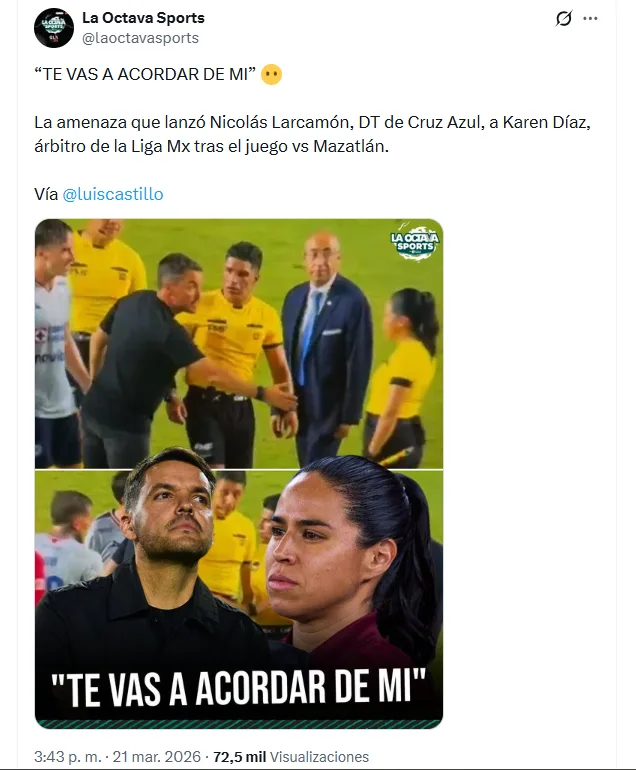The height and width of the screenshot is (770, 636).
Task: Click the top photo of referees on field
Action: [x=239, y=344]
